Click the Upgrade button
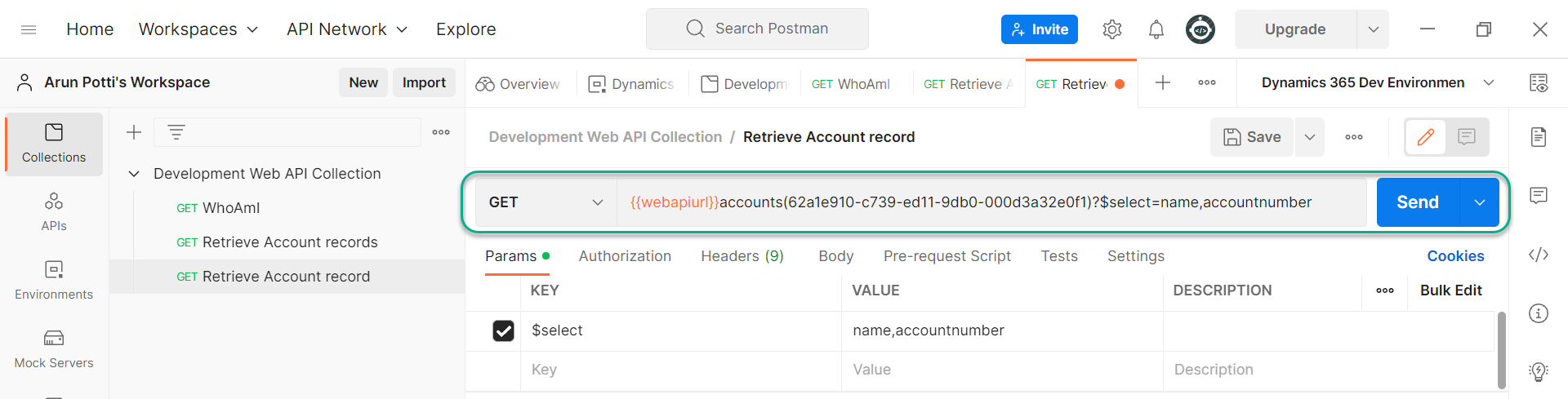 pyautogui.click(x=1295, y=29)
